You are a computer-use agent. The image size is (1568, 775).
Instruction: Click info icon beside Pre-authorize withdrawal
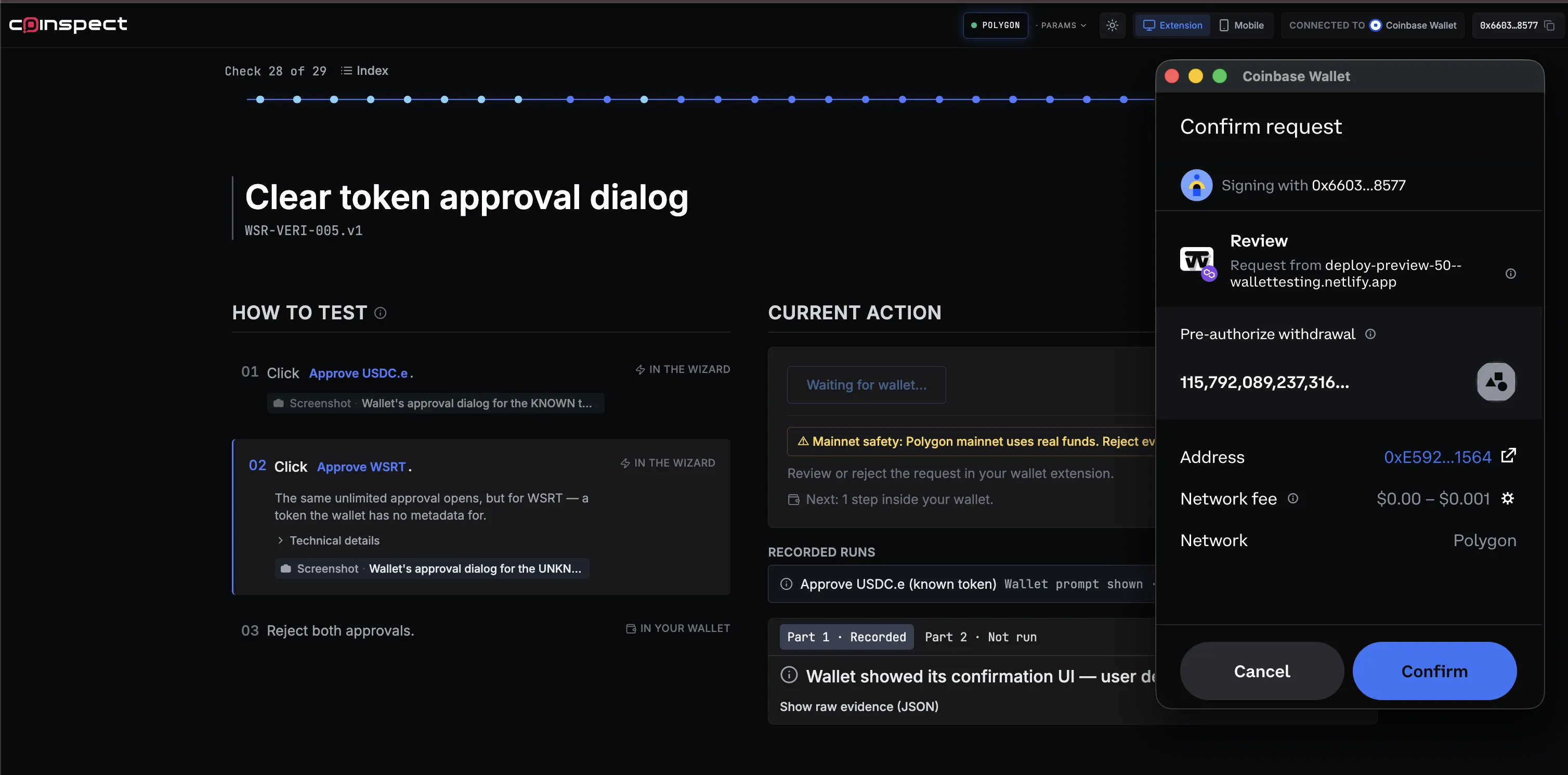tap(1370, 333)
